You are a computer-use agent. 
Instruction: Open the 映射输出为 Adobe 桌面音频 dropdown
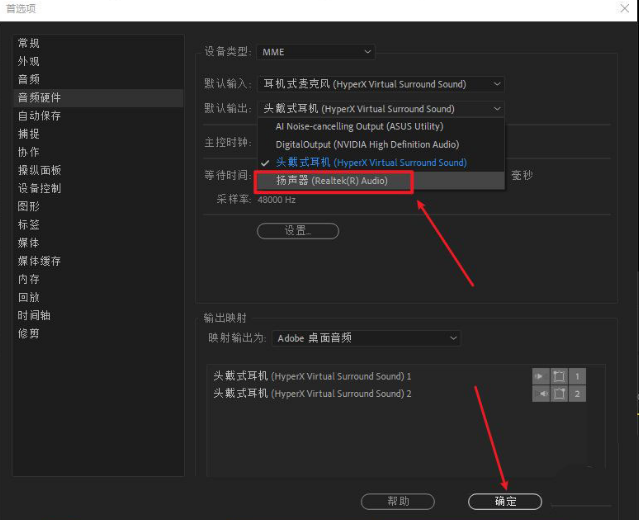point(366,338)
